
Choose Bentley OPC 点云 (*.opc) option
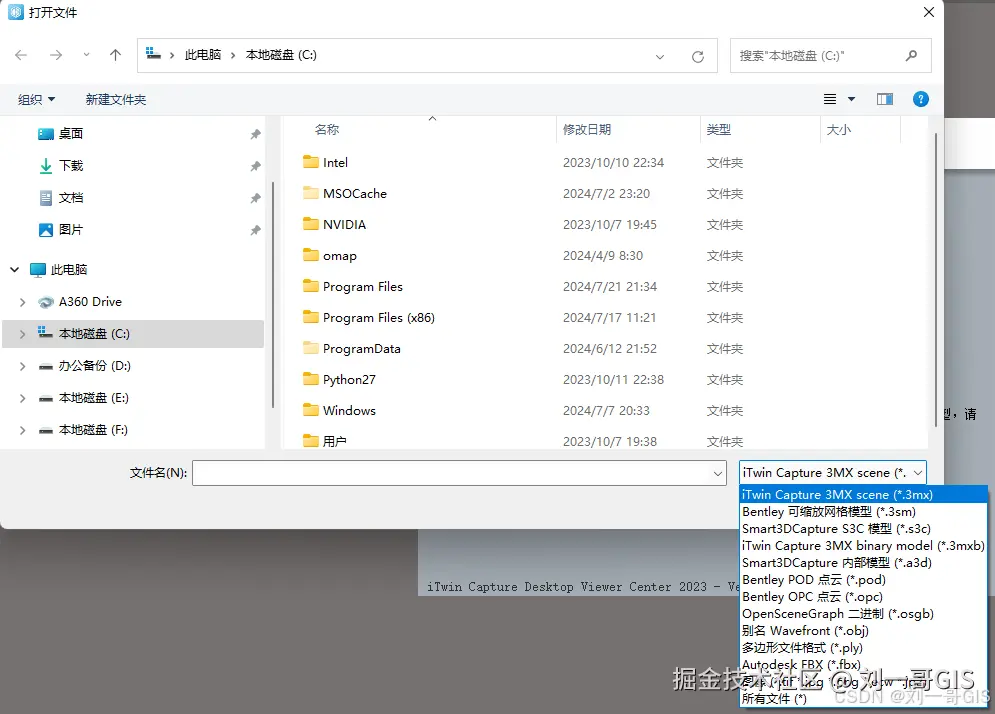coord(864,597)
